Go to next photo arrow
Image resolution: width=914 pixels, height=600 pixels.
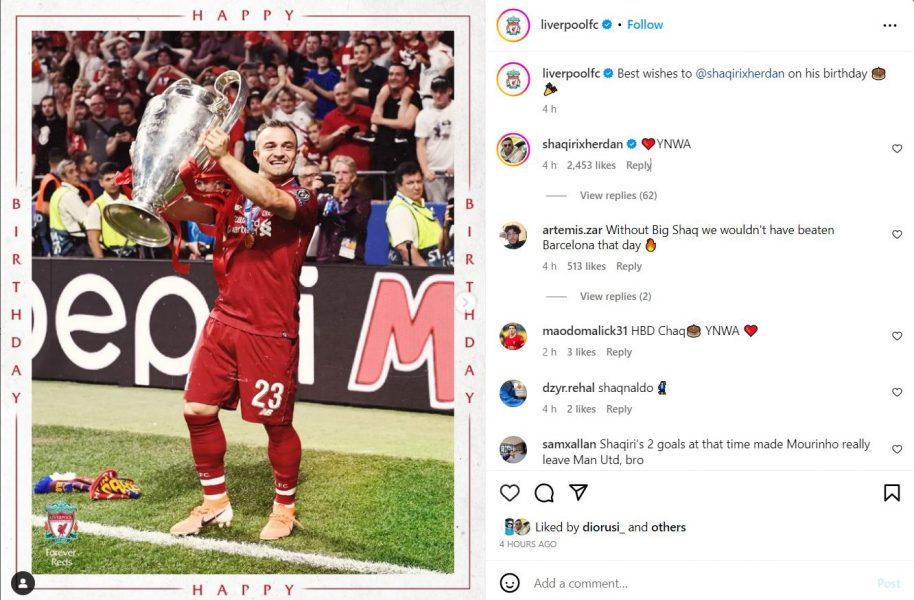click(465, 301)
